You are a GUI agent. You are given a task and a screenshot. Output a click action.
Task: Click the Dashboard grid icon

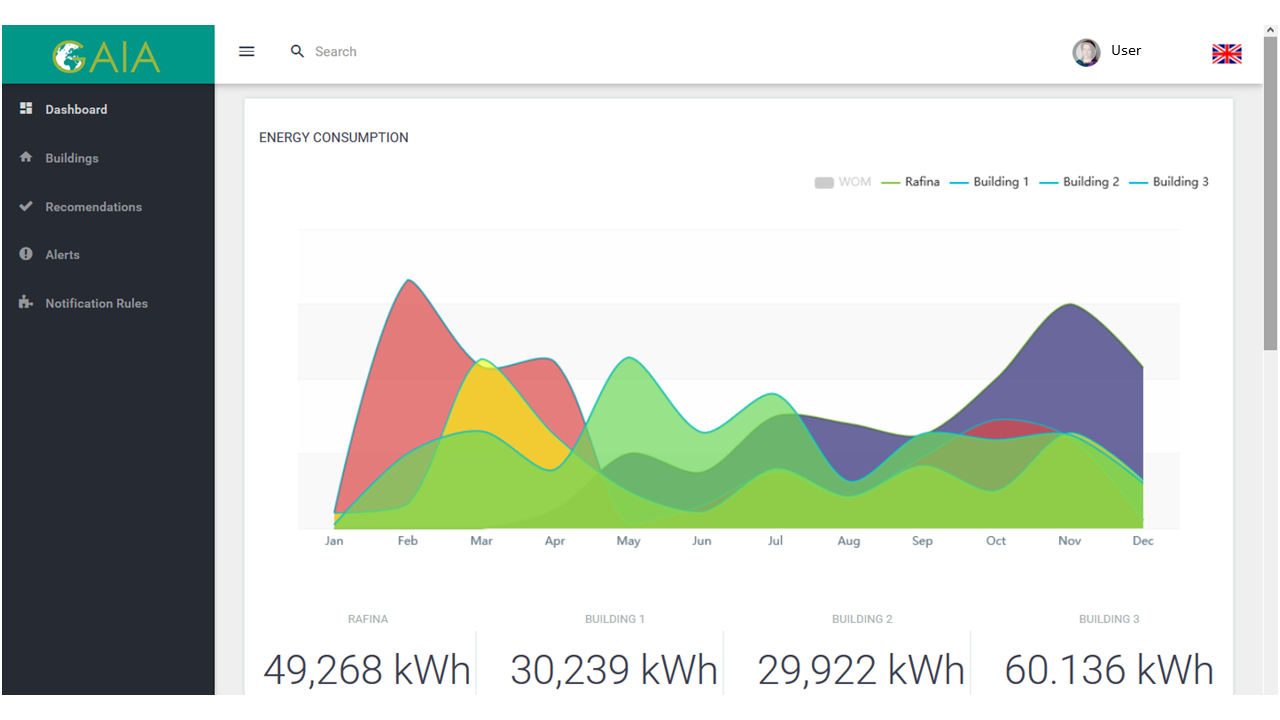(x=26, y=108)
